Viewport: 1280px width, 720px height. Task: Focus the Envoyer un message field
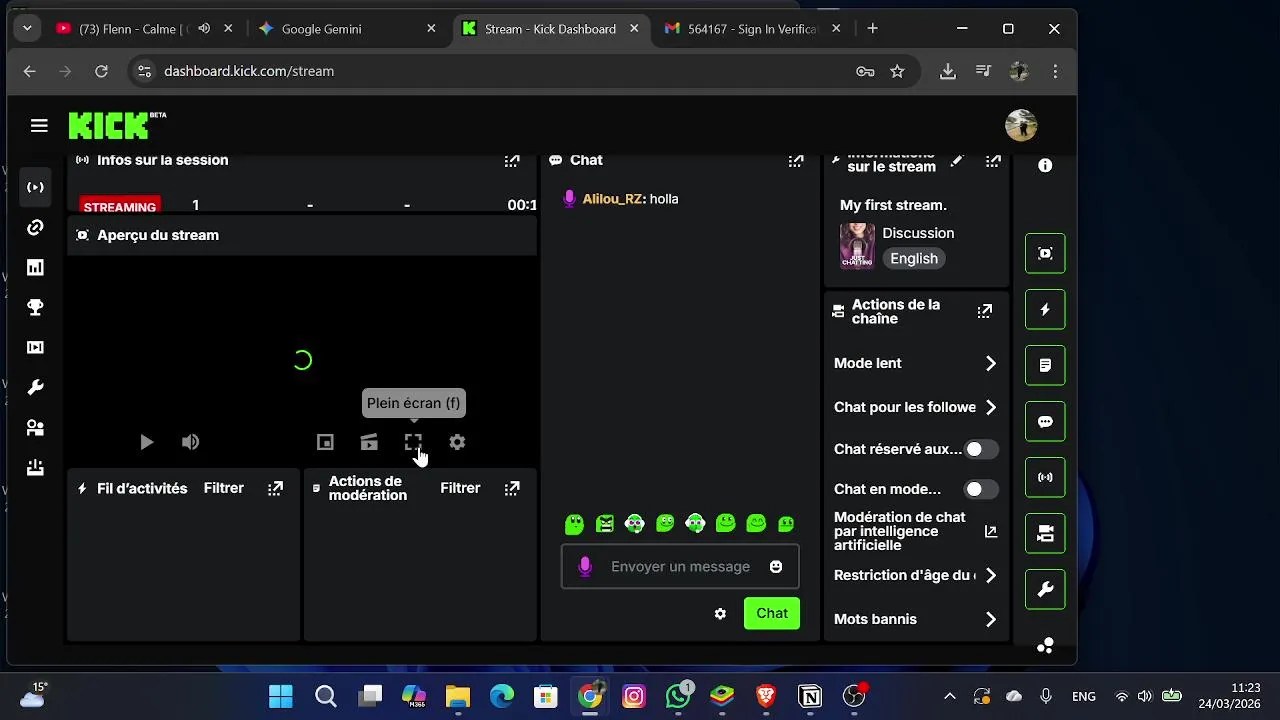point(680,567)
